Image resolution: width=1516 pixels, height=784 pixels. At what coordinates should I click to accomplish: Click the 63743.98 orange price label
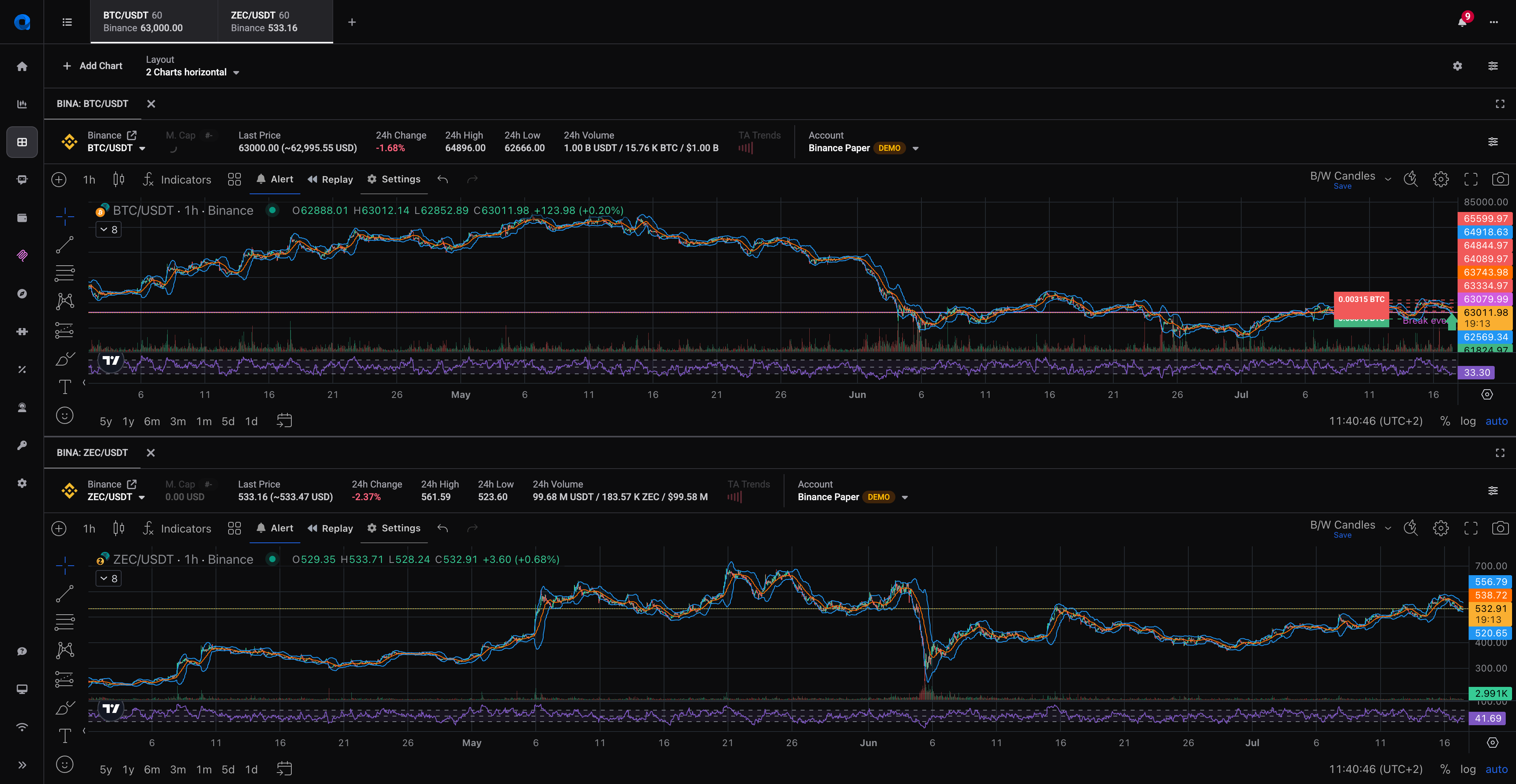pyautogui.click(x=1486, y=272)
